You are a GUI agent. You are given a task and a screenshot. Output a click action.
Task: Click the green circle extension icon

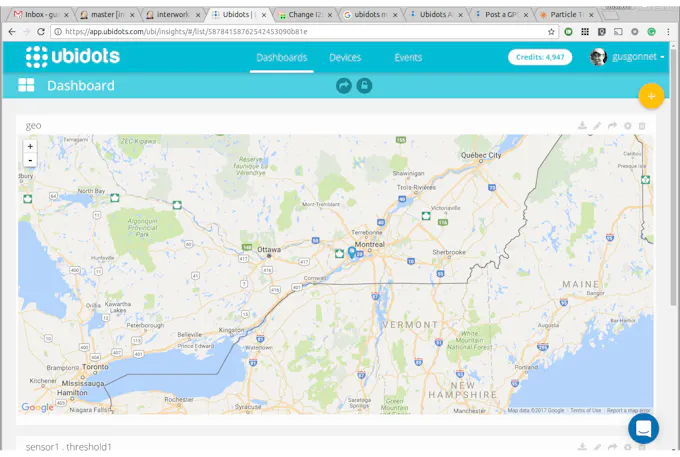tap(568, 32)
